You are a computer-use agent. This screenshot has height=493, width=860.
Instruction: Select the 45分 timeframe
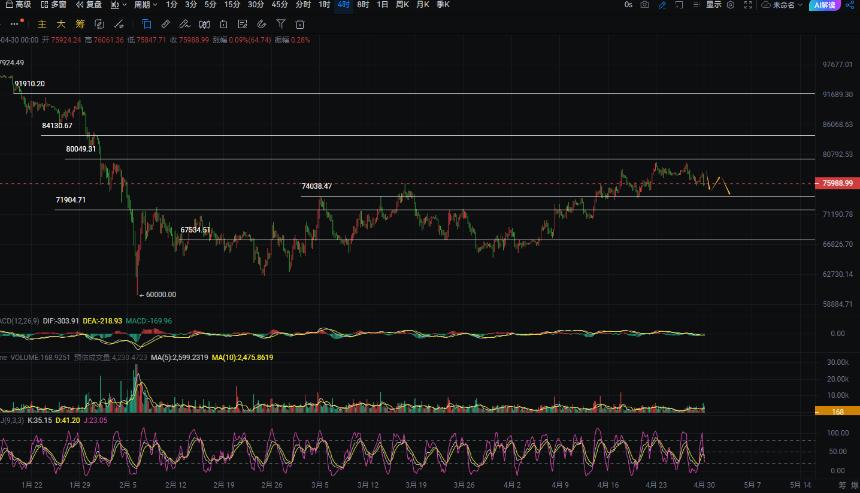click(x=280, y=4)
